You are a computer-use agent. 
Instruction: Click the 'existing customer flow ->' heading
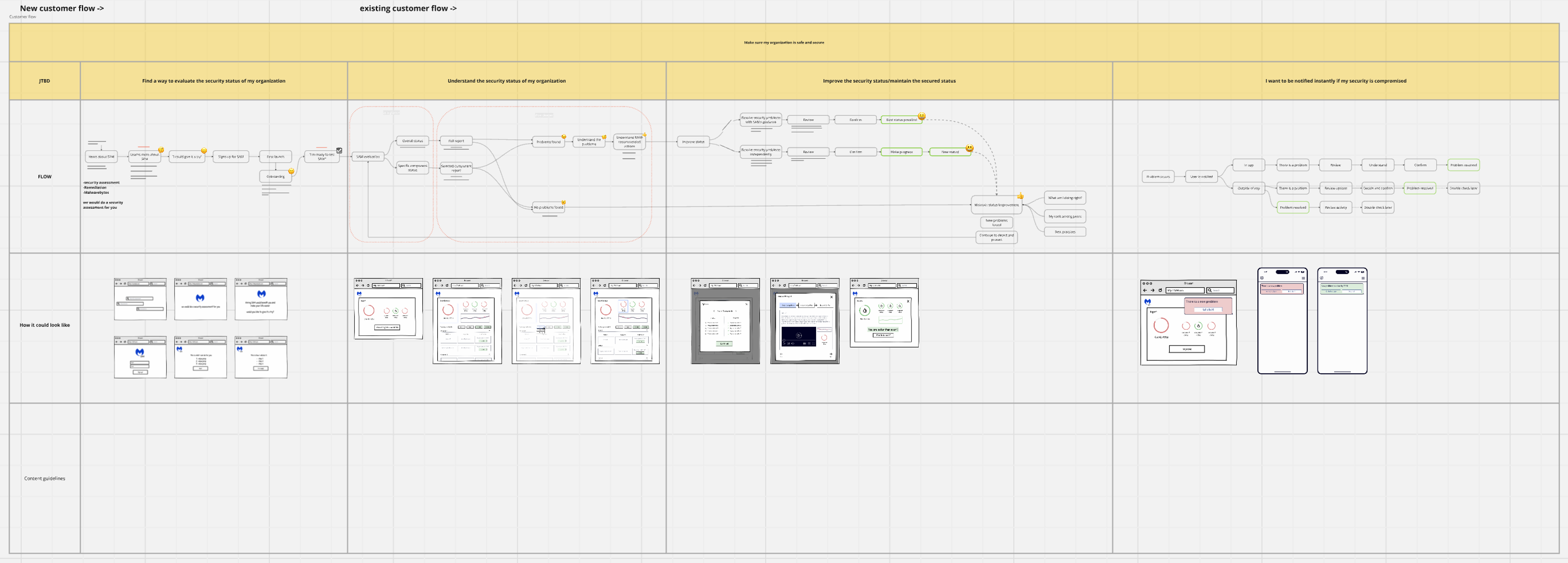tap(408, 9)
